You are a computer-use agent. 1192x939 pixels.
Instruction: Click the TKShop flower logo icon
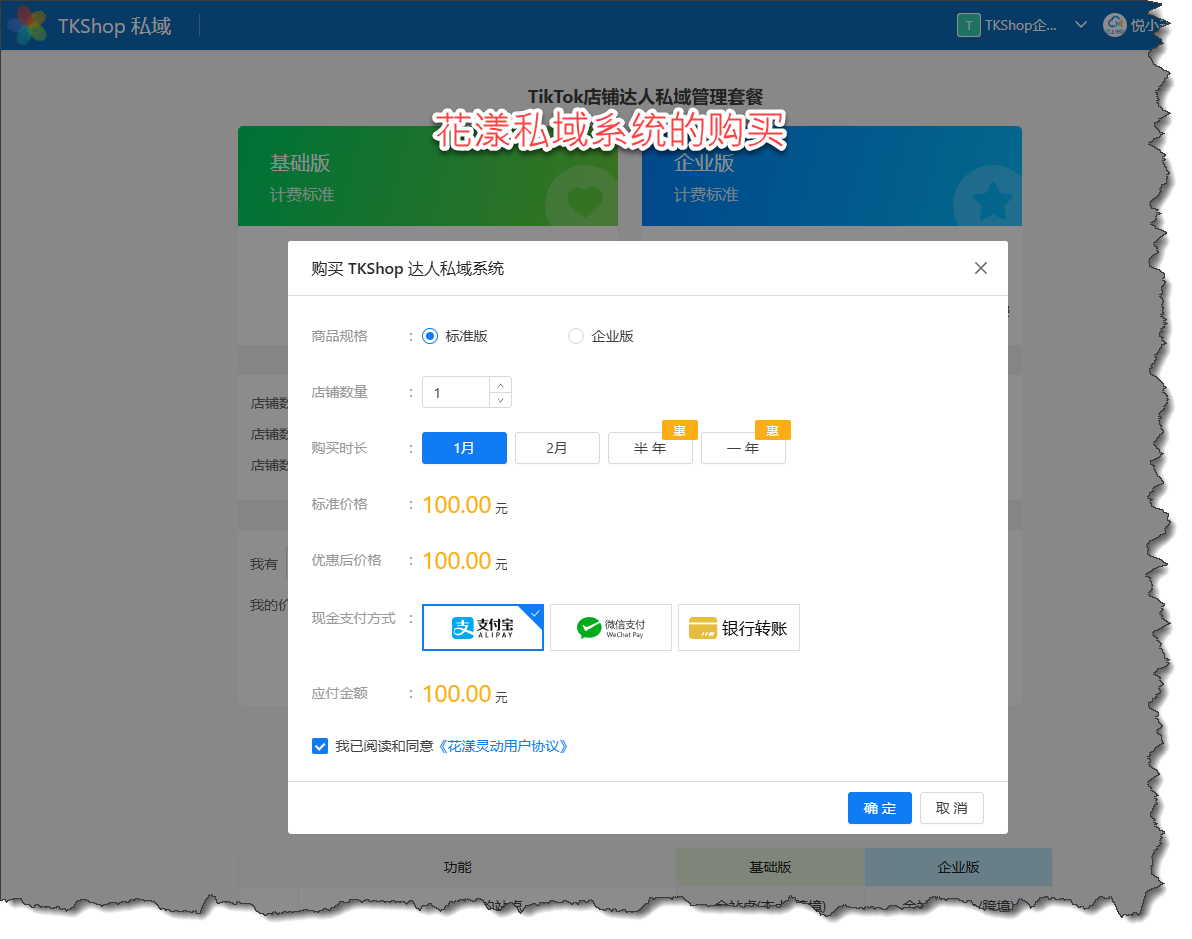coord(28,25)
